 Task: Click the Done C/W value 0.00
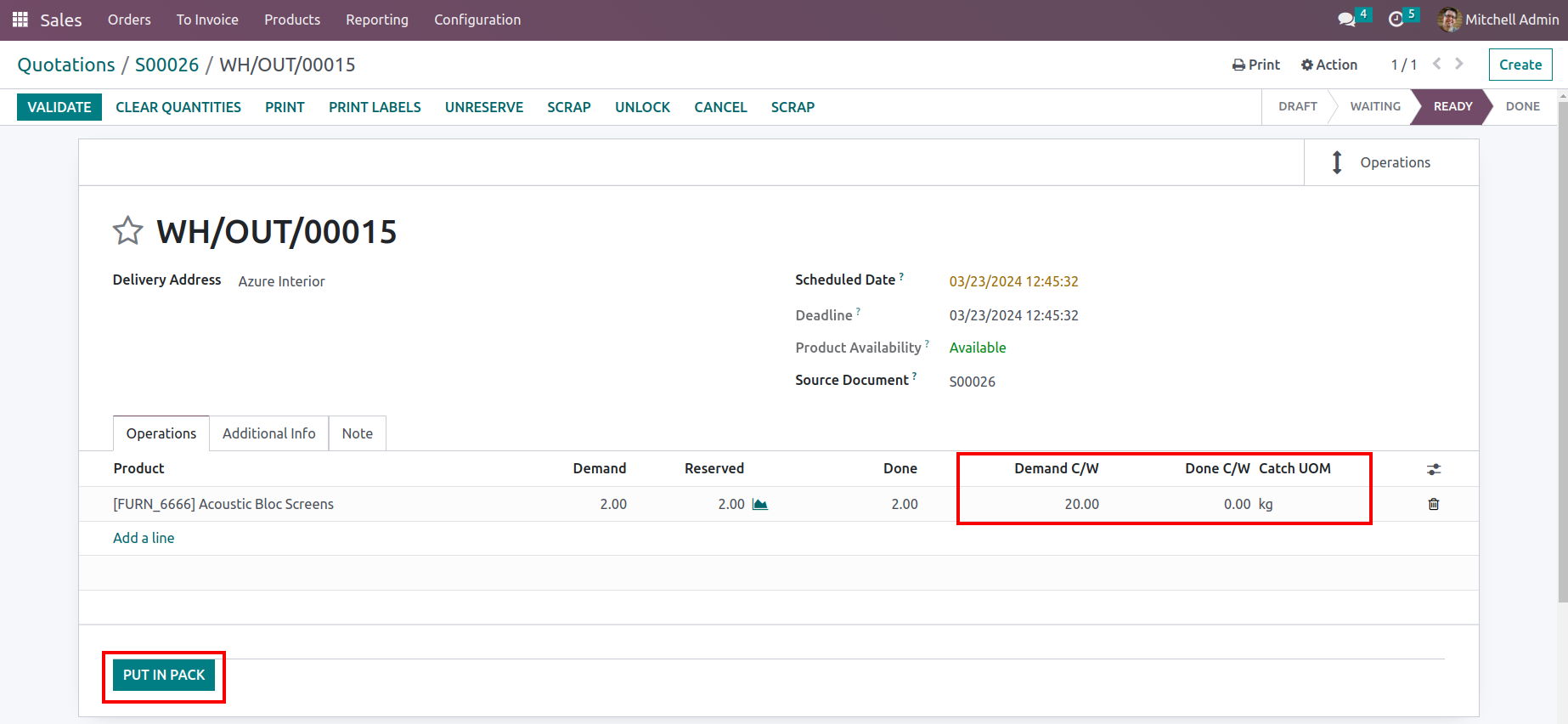1237,504
